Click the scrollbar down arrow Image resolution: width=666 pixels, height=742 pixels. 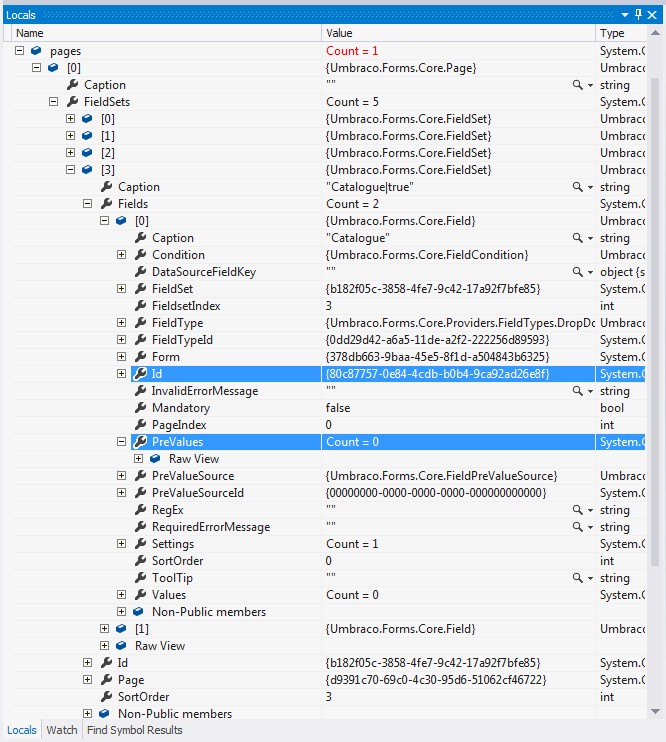[655, 711]
